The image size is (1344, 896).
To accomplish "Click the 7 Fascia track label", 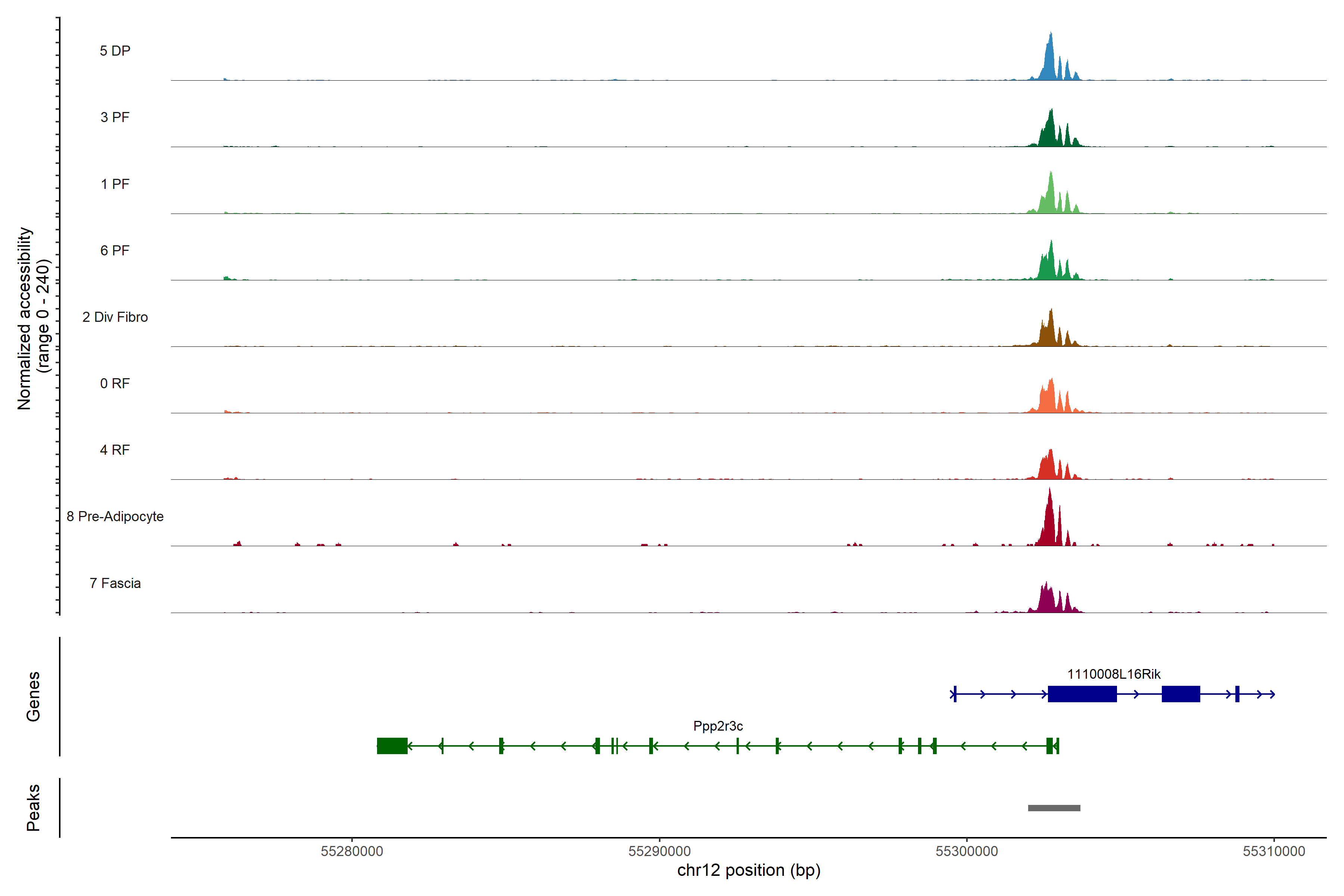I will 115,584.
